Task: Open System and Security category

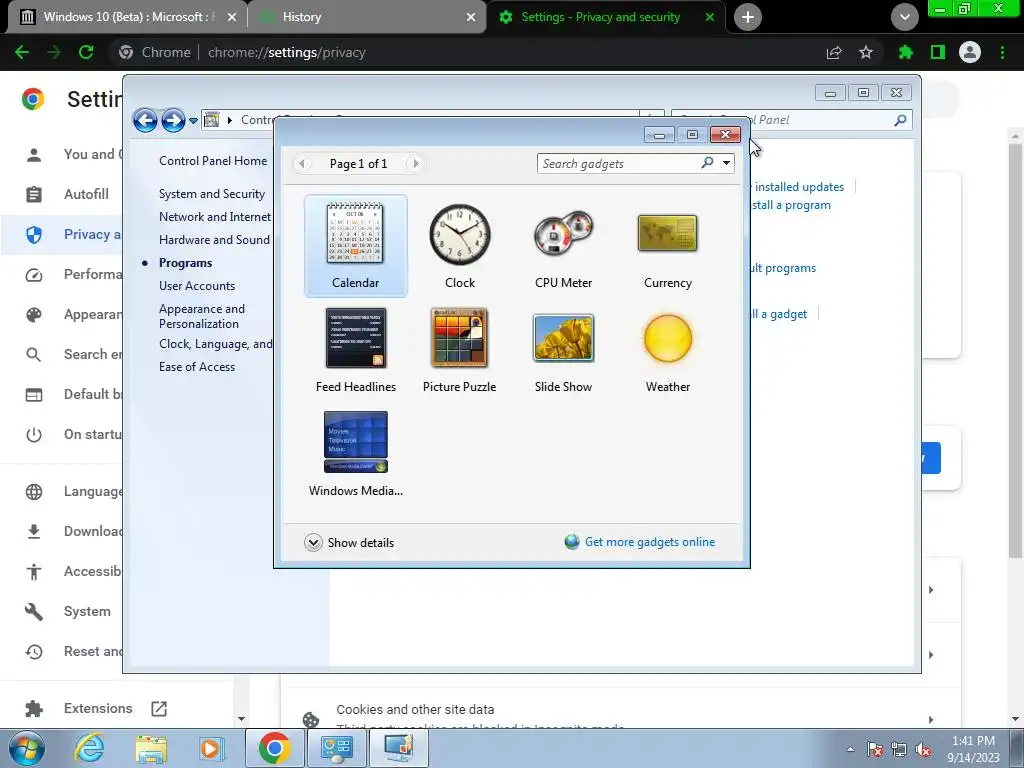Action: point(212,194)
